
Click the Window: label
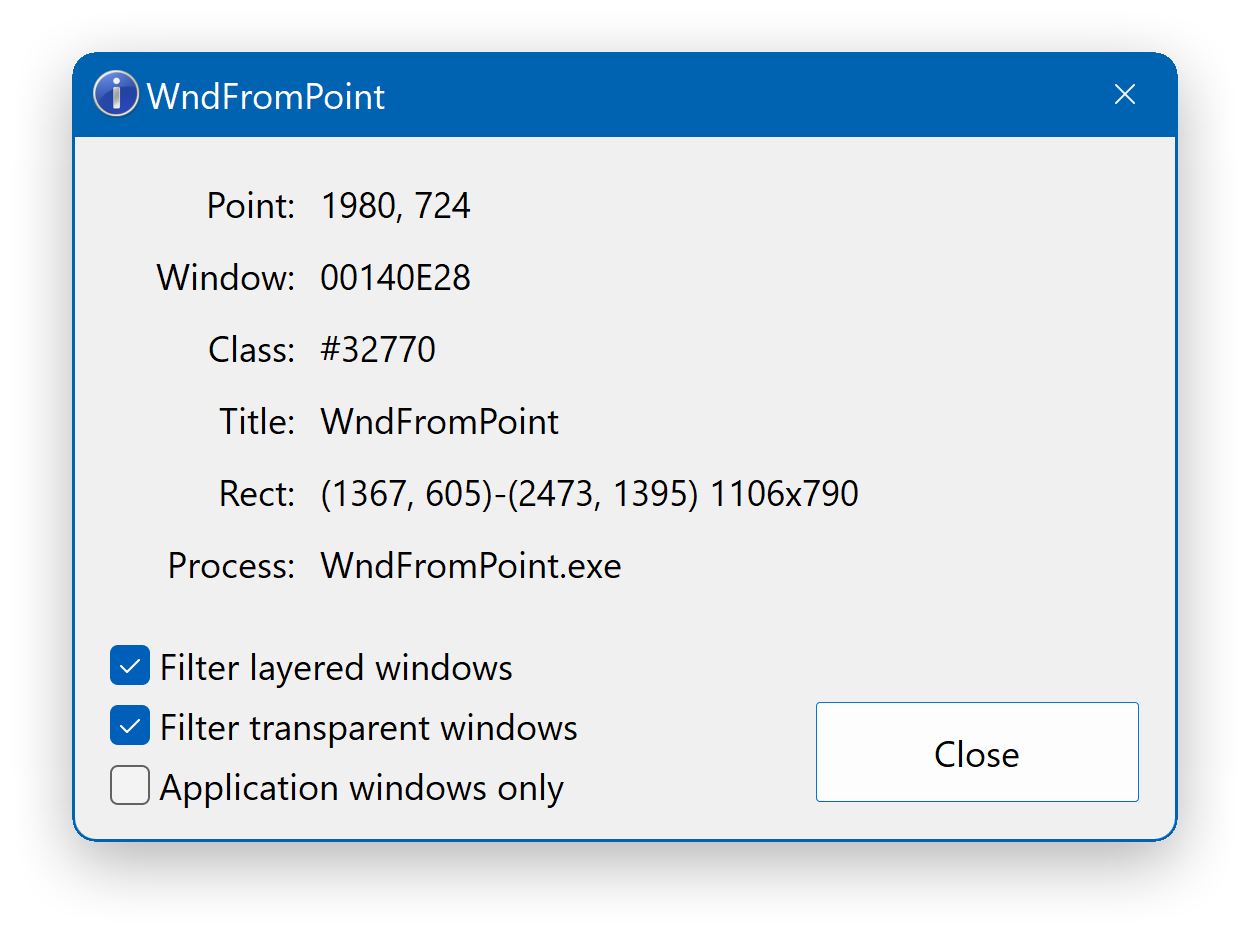pyautogui.click(x=226, y=278)
